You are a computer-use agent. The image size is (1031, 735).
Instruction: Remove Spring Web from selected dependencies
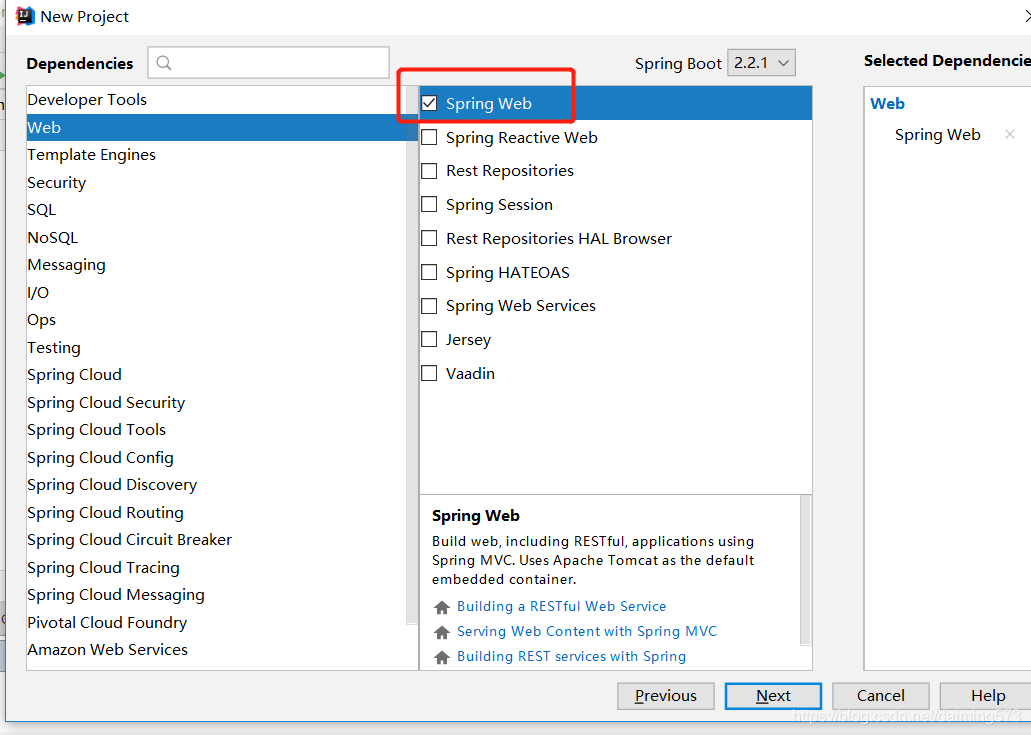(x=1010, y=134)
